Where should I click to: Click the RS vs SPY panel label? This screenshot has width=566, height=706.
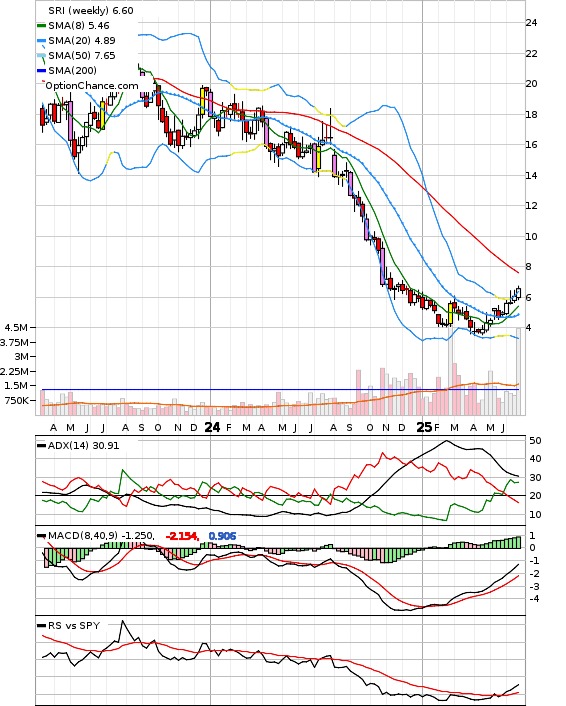(74, 626)
